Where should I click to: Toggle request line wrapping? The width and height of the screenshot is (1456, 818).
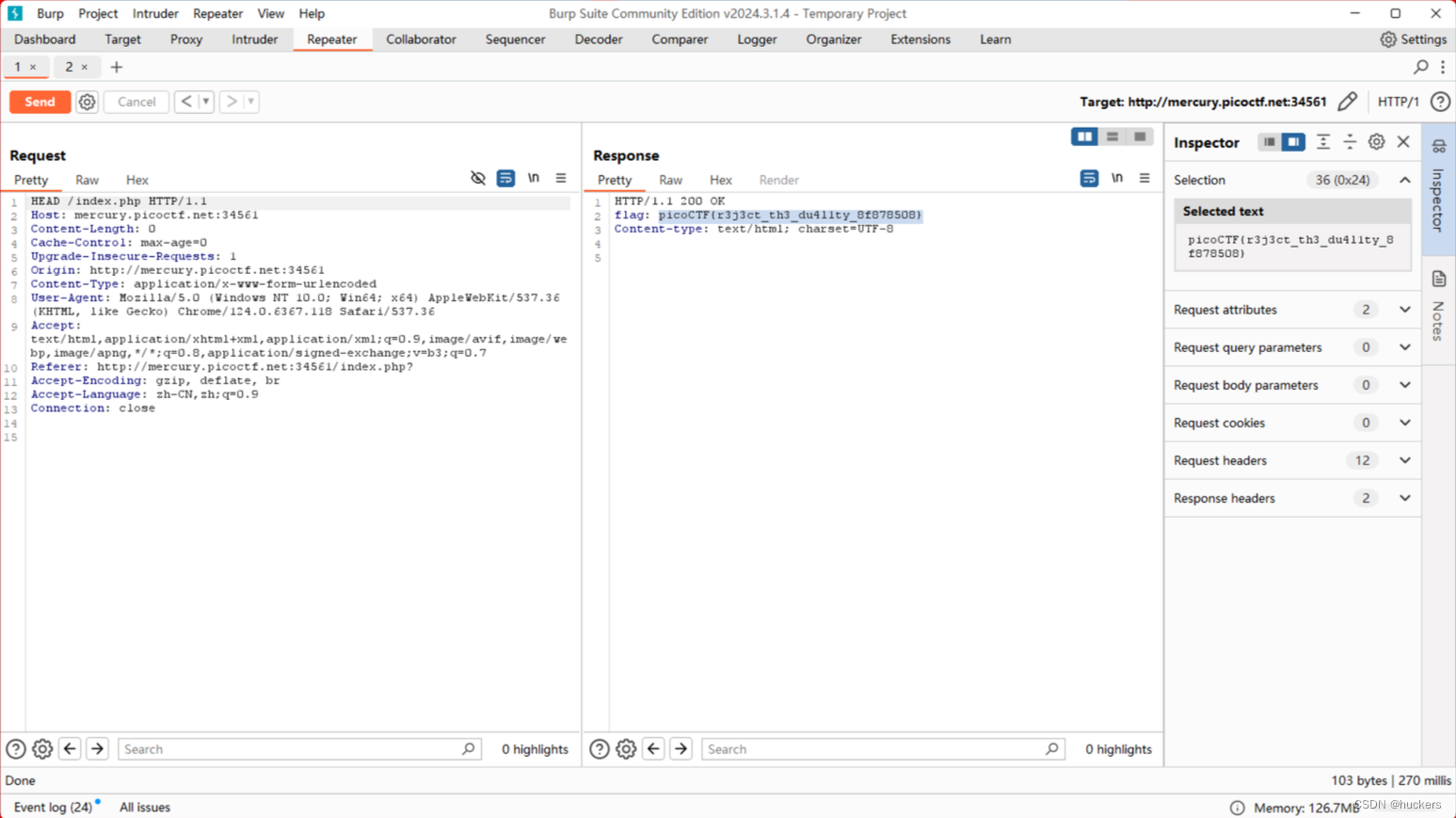(x=505, y=178)
